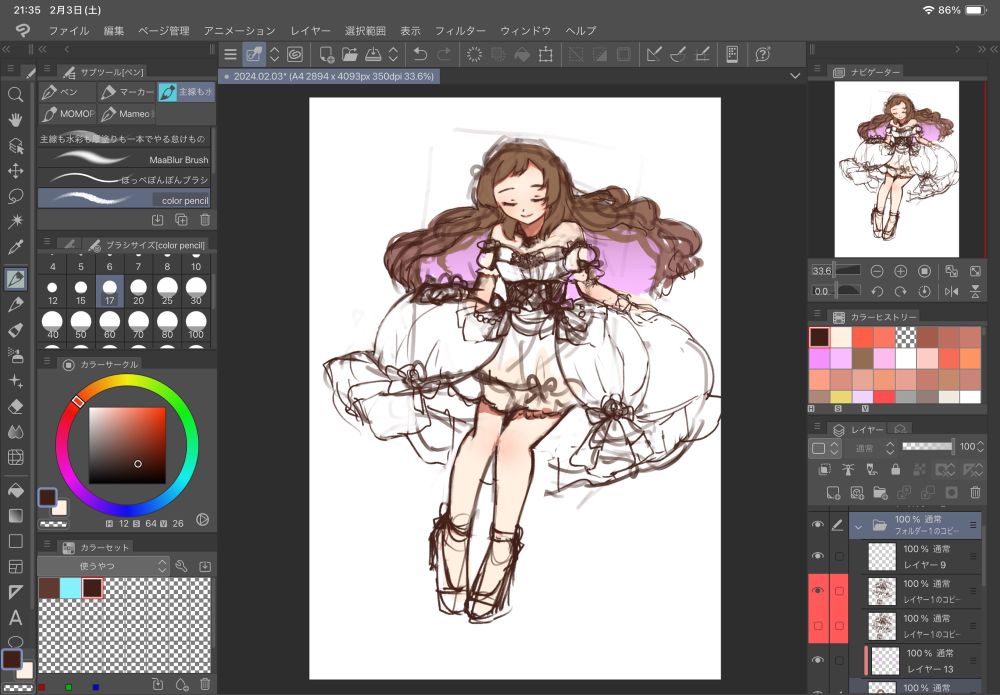
Task: Pick the Lasso selection tool
Action: click(15, 196)
